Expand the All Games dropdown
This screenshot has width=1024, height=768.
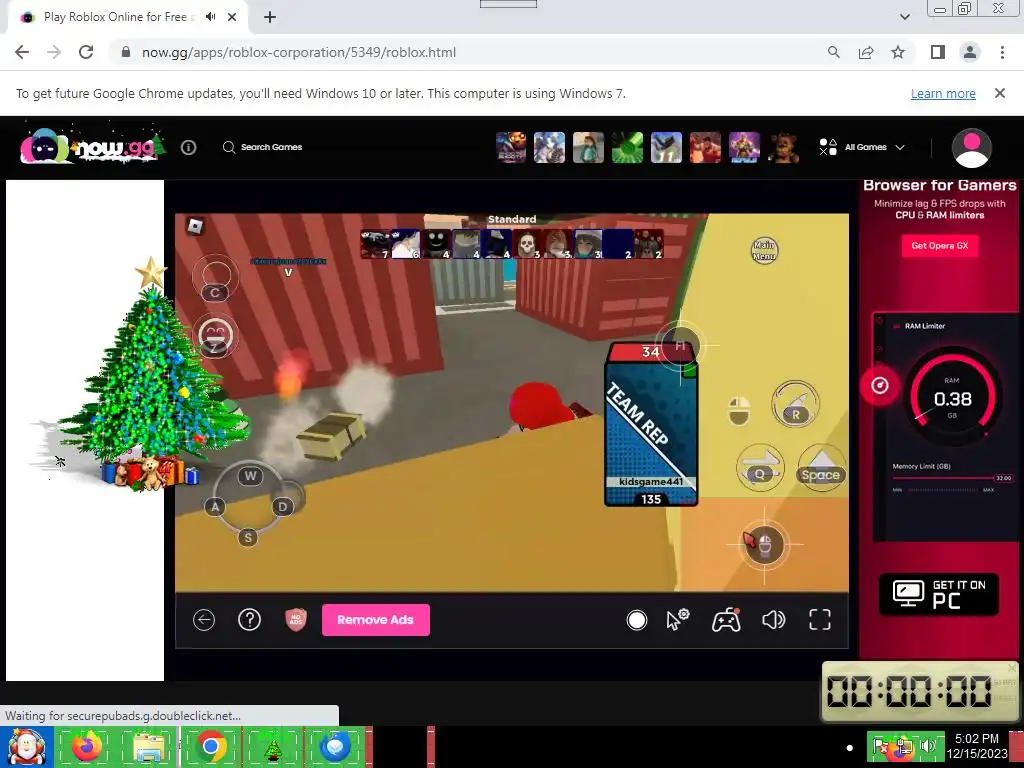pyautogui.click(x=862, y=147)
